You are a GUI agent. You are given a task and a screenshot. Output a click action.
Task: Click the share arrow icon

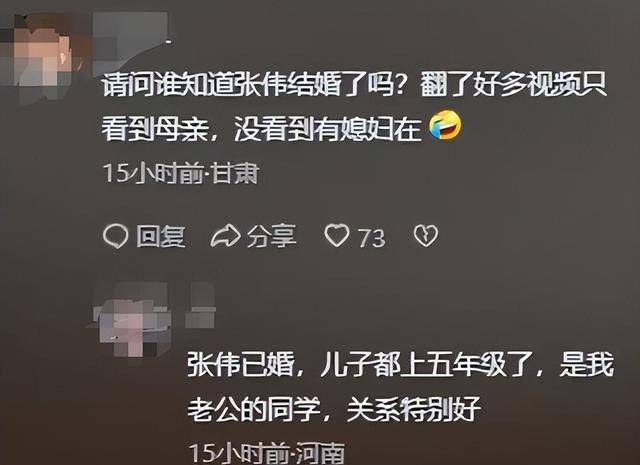tap(225, 236)
